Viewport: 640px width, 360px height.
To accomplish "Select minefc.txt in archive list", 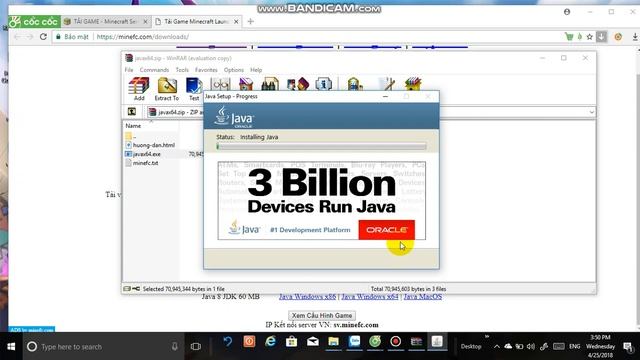I will (142, 163).
